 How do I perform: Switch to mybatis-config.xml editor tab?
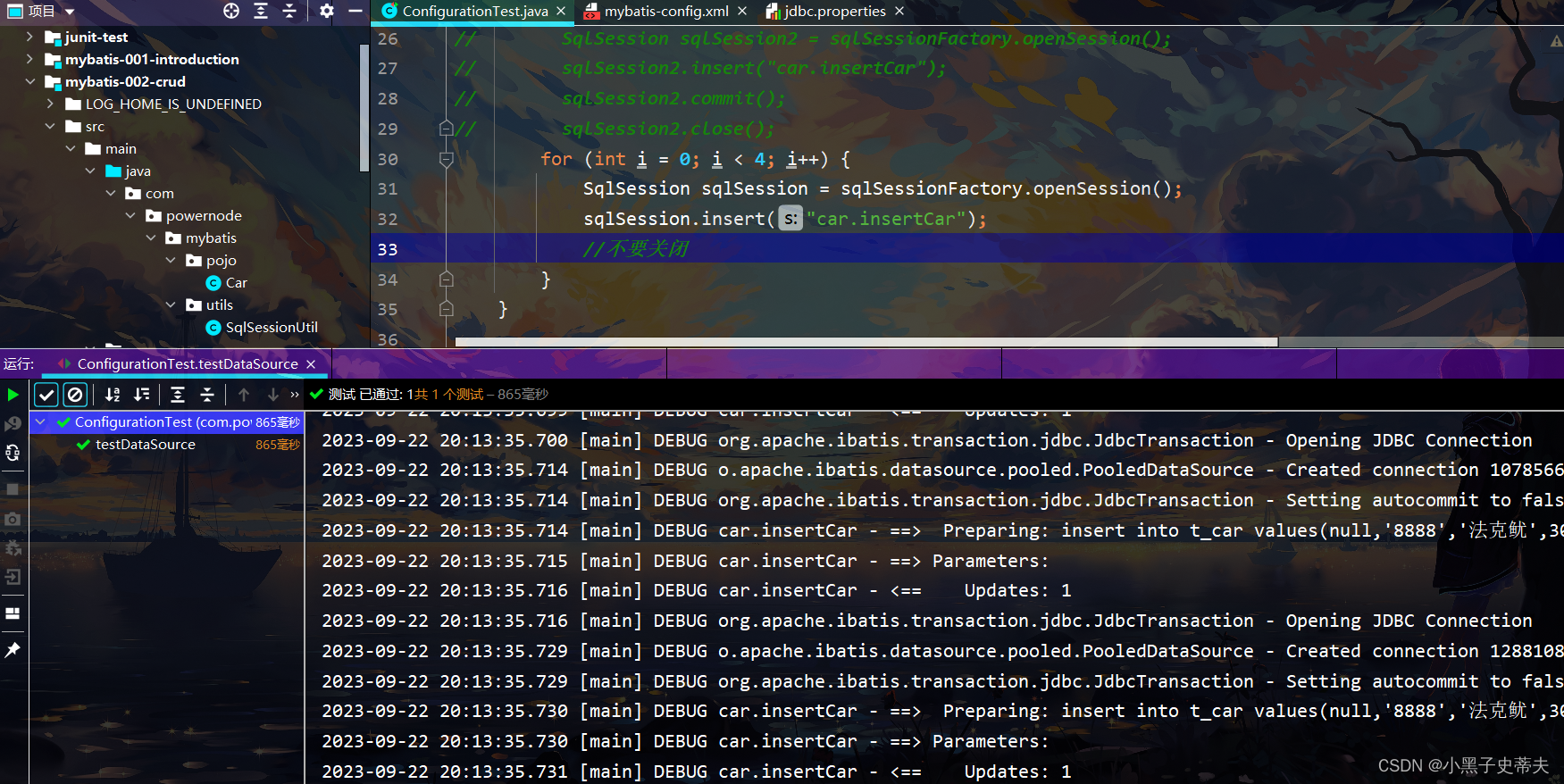tap(666, 12)
